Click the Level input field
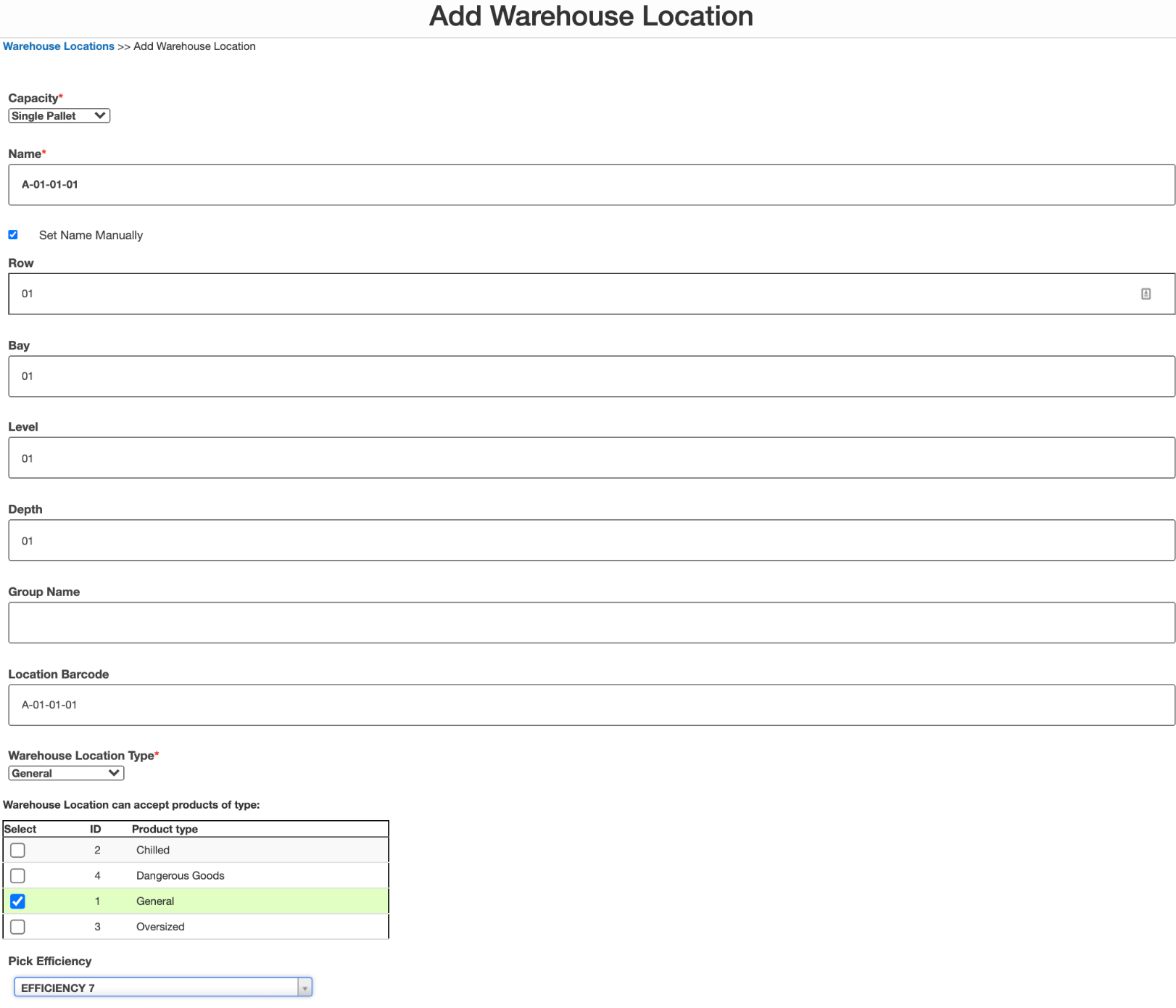 580,458
